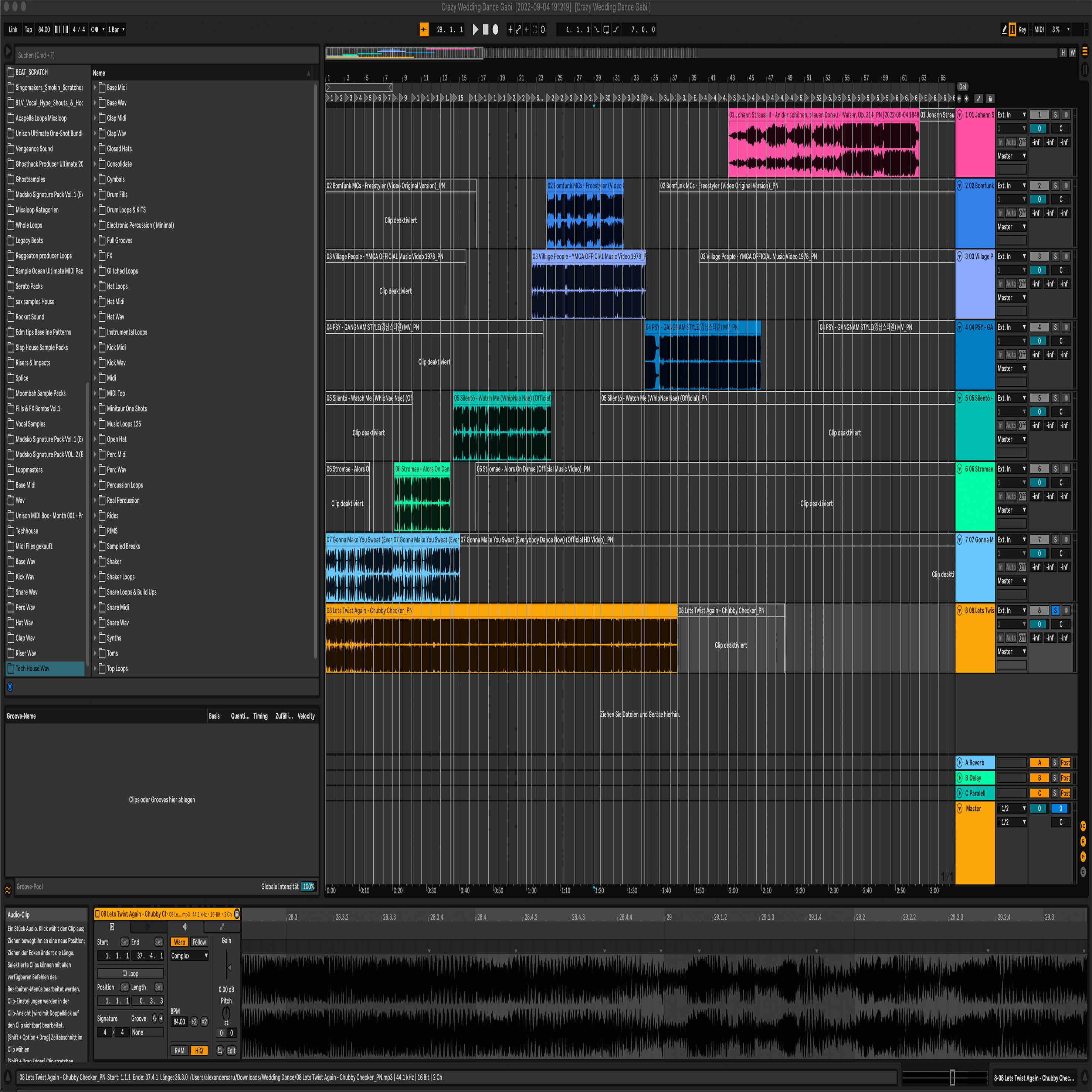Click the Velocity column in Groove Pool

[306, 716]
